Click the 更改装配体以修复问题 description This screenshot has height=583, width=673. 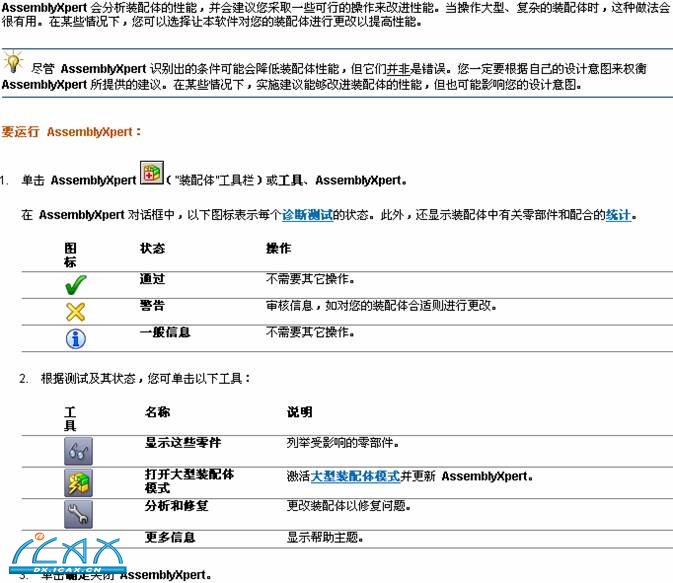click(x=349, y=506)
